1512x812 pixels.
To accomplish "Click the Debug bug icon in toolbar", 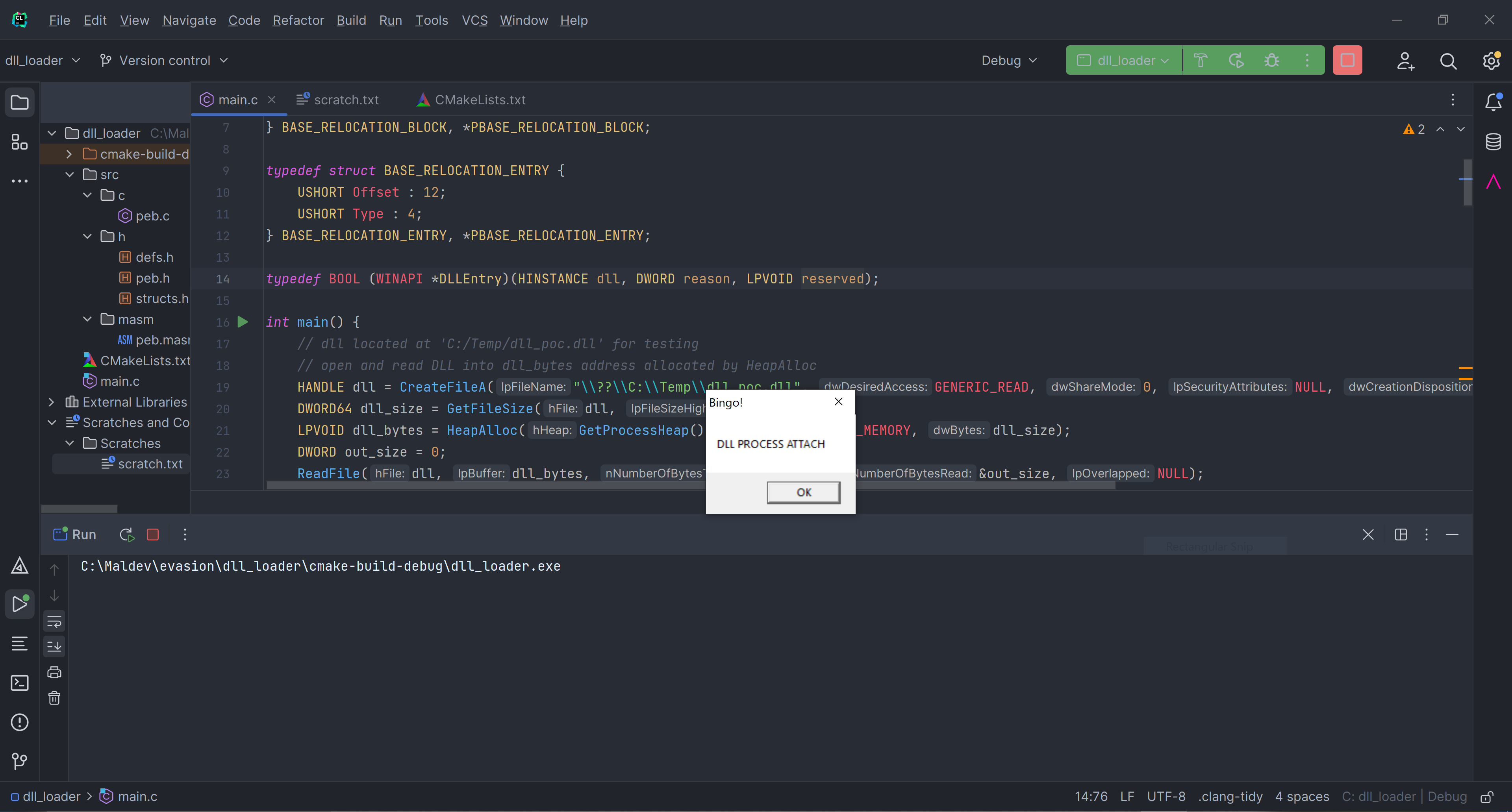I will pyautogui.click(x=1271, y=61).
